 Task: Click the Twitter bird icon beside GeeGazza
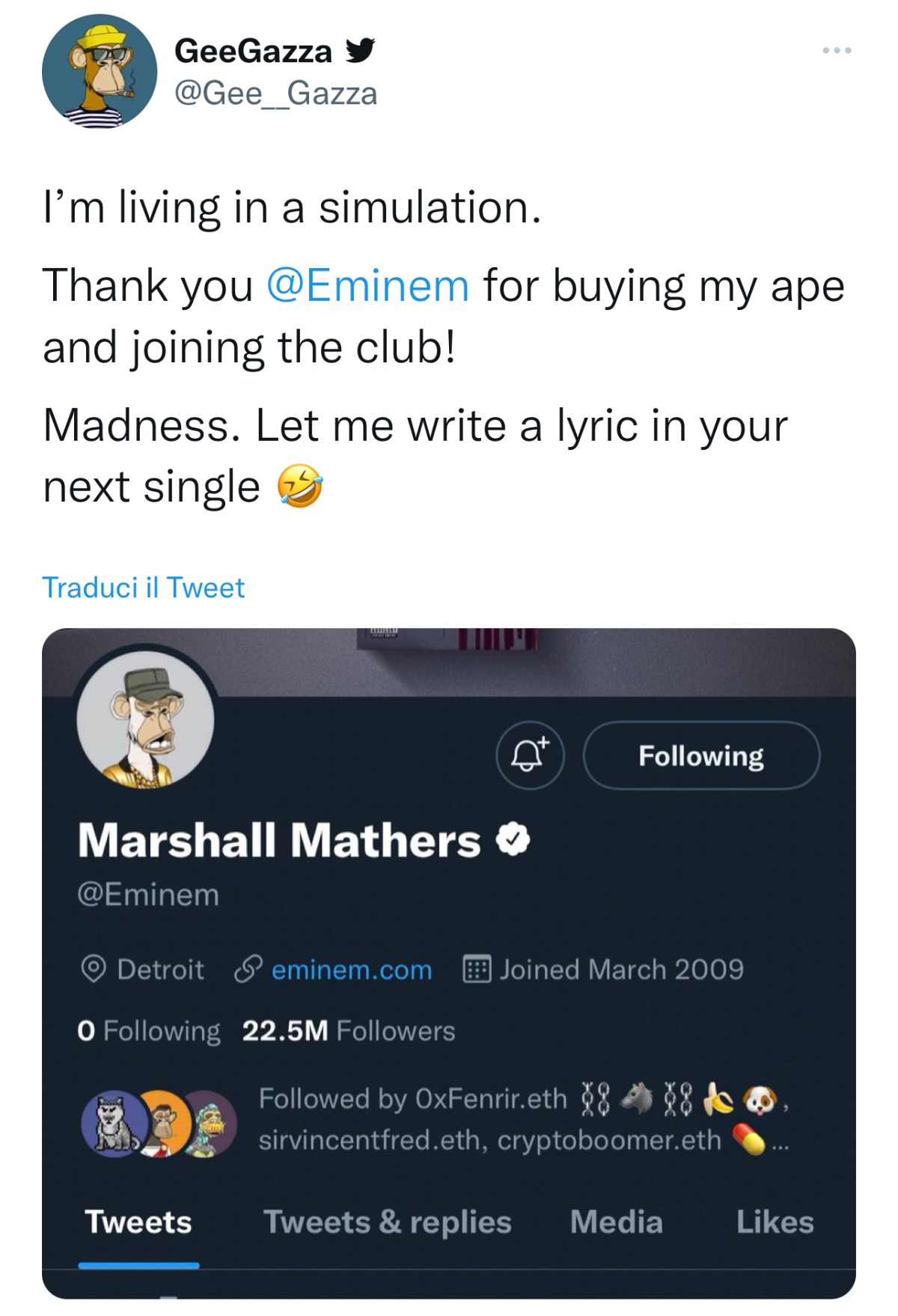360,50
